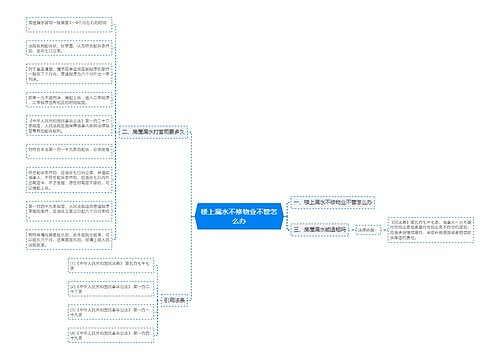Select note citing 《中华人民共和国民事诉讼法》第一百二十三条
500x360 pixels.
tap(69, 126)
